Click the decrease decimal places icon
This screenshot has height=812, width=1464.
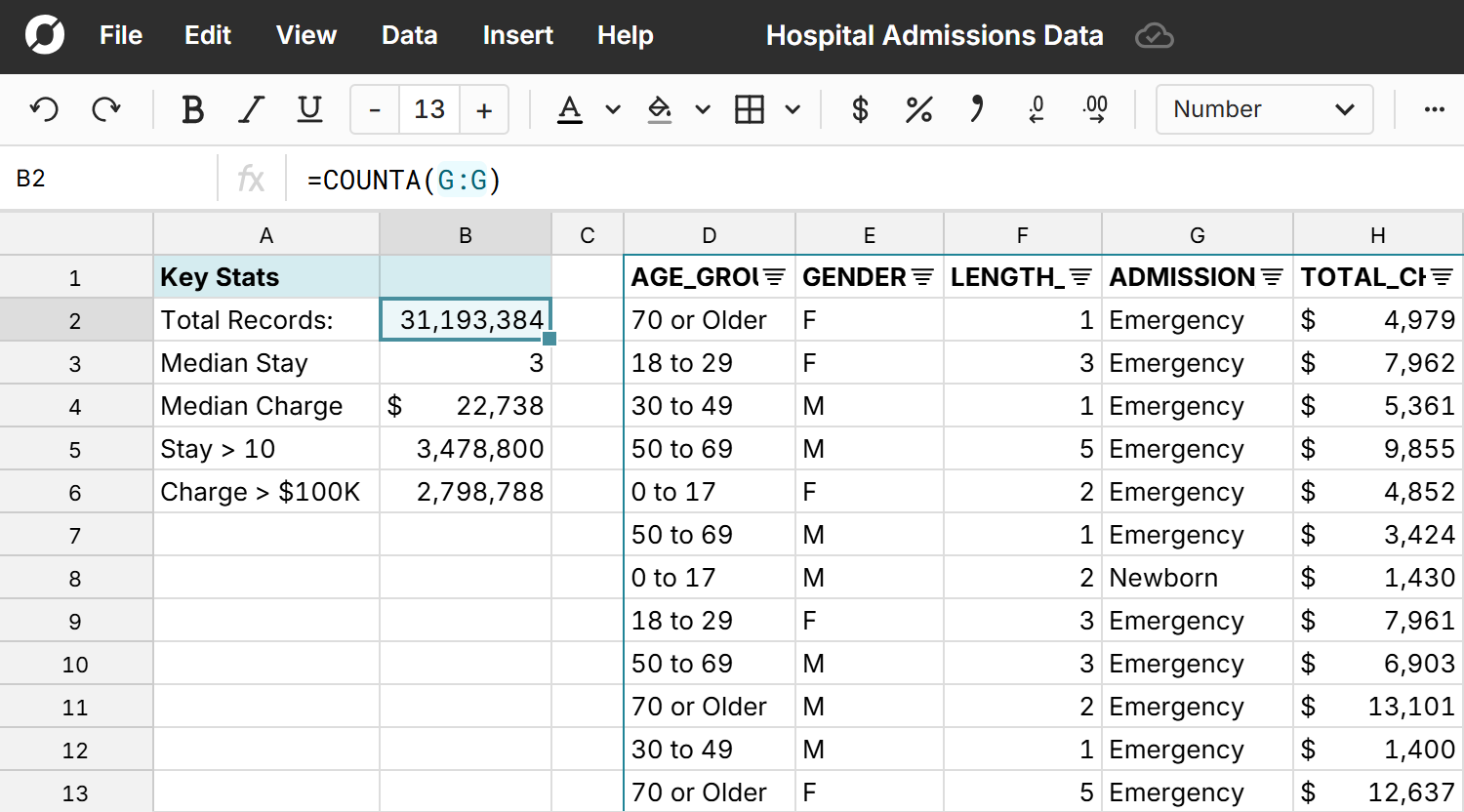[1036, 109]
